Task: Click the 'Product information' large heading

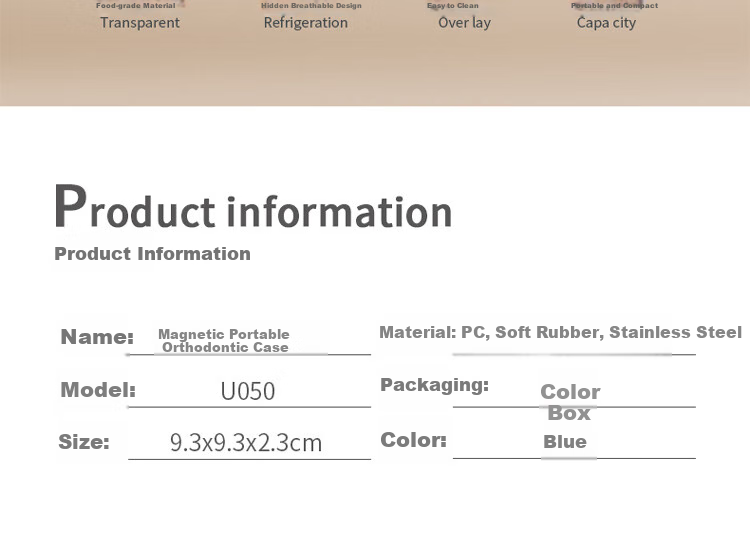Action: 253,207
